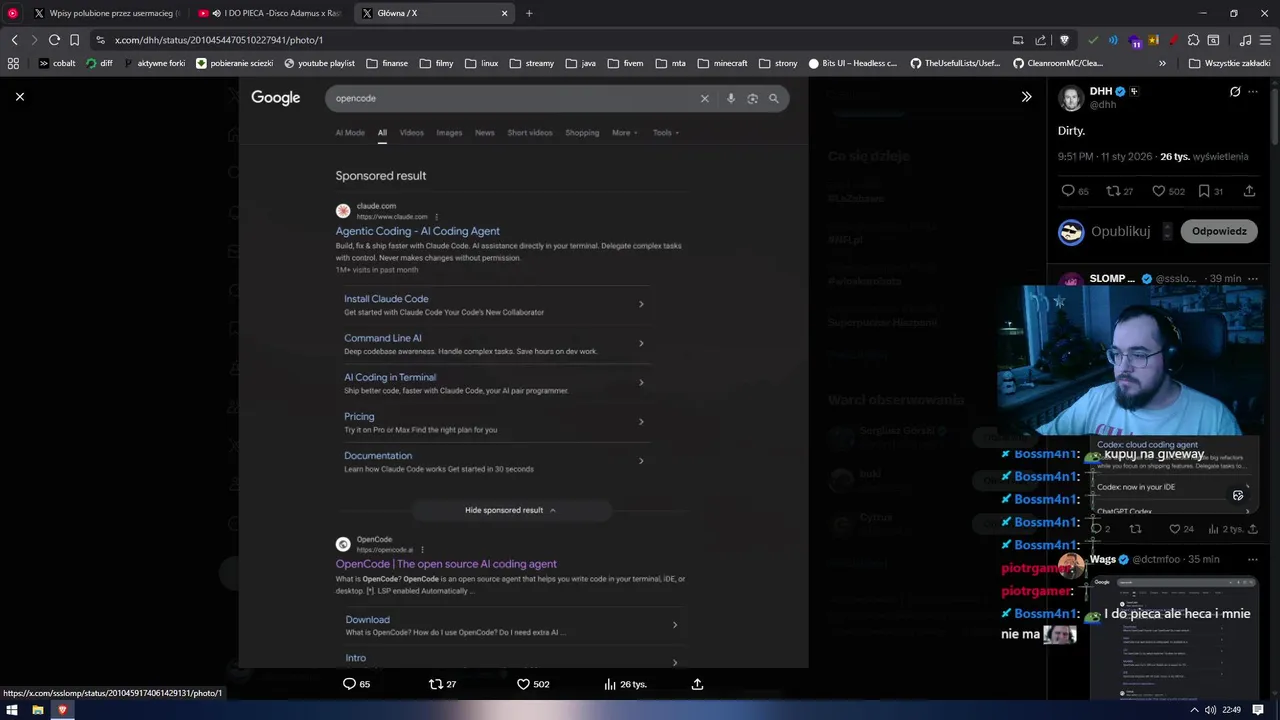1280x720 pixels.
Task: Open the extensions puzzle-piece menu
Action: [1193, 40]
